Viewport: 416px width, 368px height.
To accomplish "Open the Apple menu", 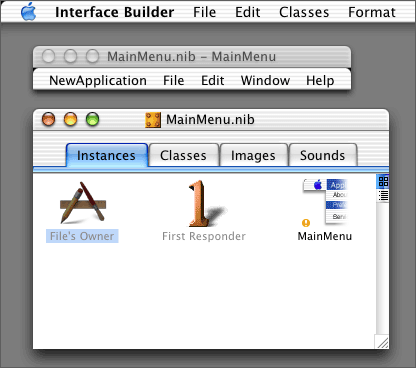I will click(28, 12).
